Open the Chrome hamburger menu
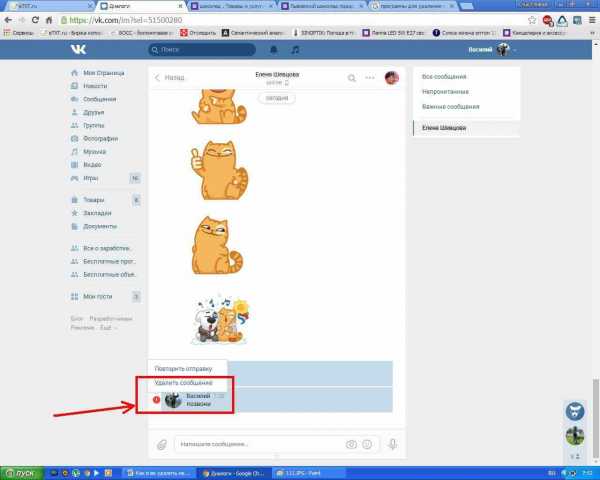The width and height of the screenshot is (600, 480). tap(592, 20)
